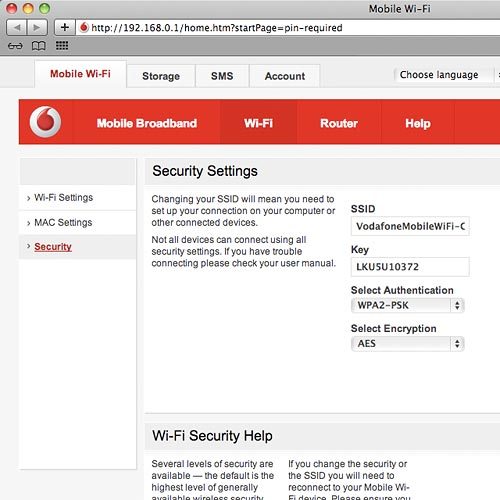Click the plus add-bookmark button

pos(65,27)
